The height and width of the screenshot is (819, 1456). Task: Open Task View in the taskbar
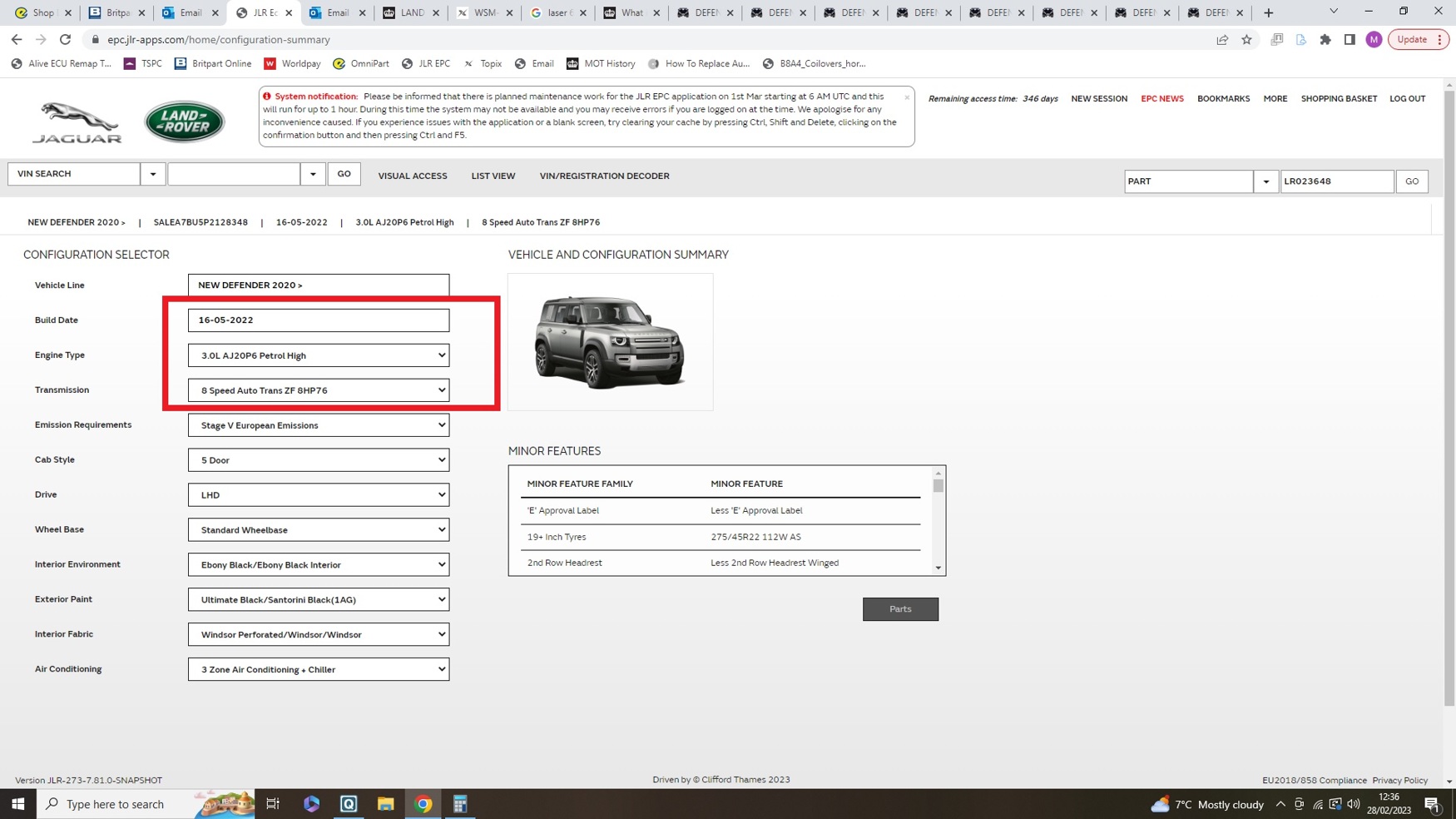point(273,804)
